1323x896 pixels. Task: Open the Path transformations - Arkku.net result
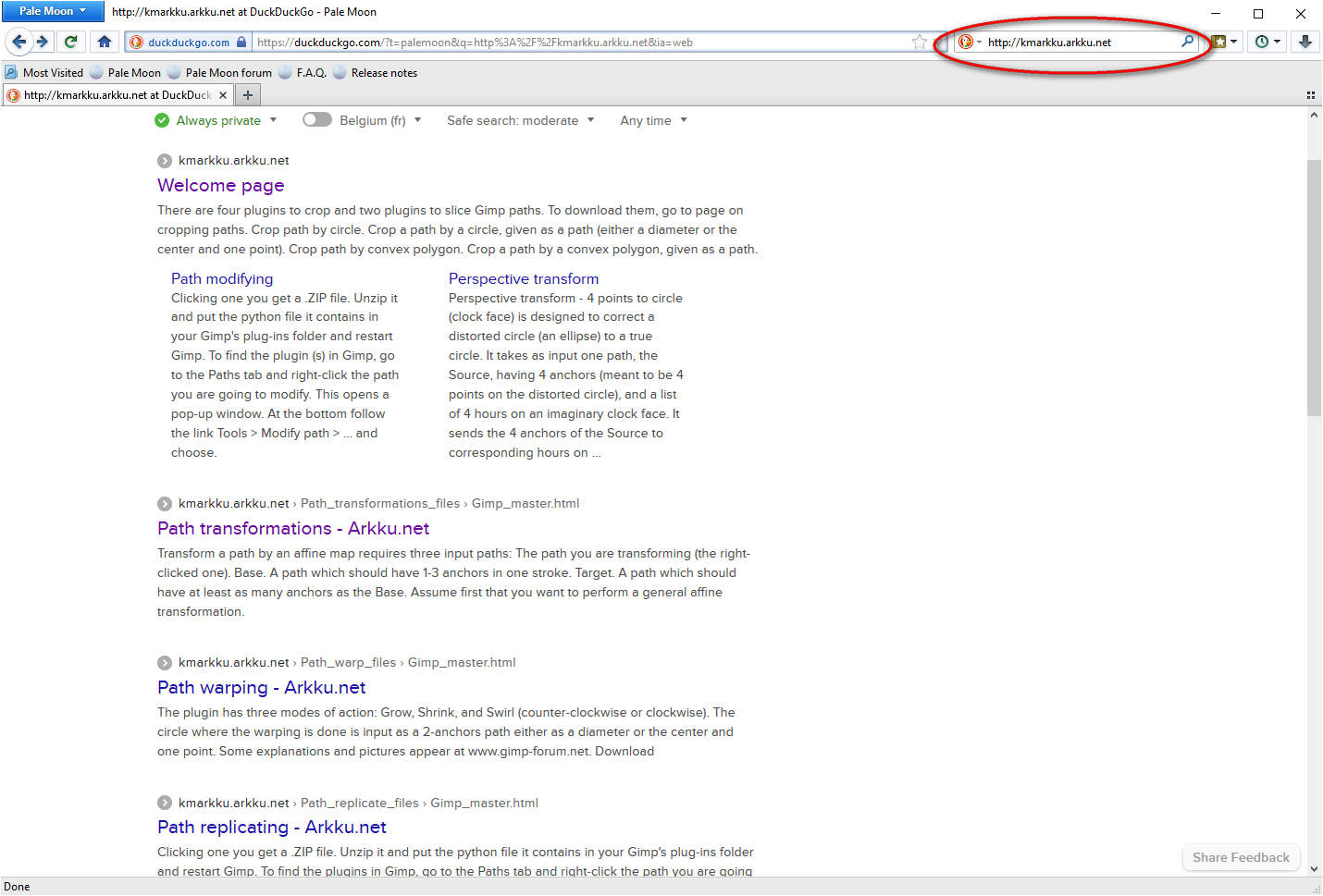click(293, 529)
